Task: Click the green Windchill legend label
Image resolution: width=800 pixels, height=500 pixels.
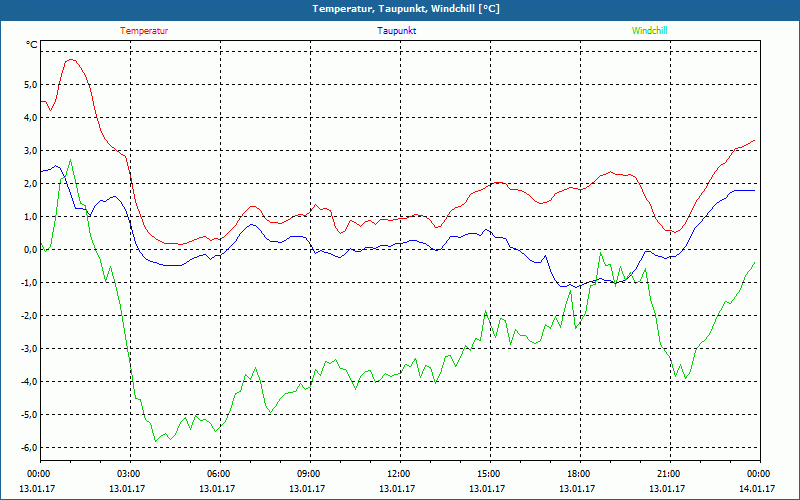Action: (649, 31)
